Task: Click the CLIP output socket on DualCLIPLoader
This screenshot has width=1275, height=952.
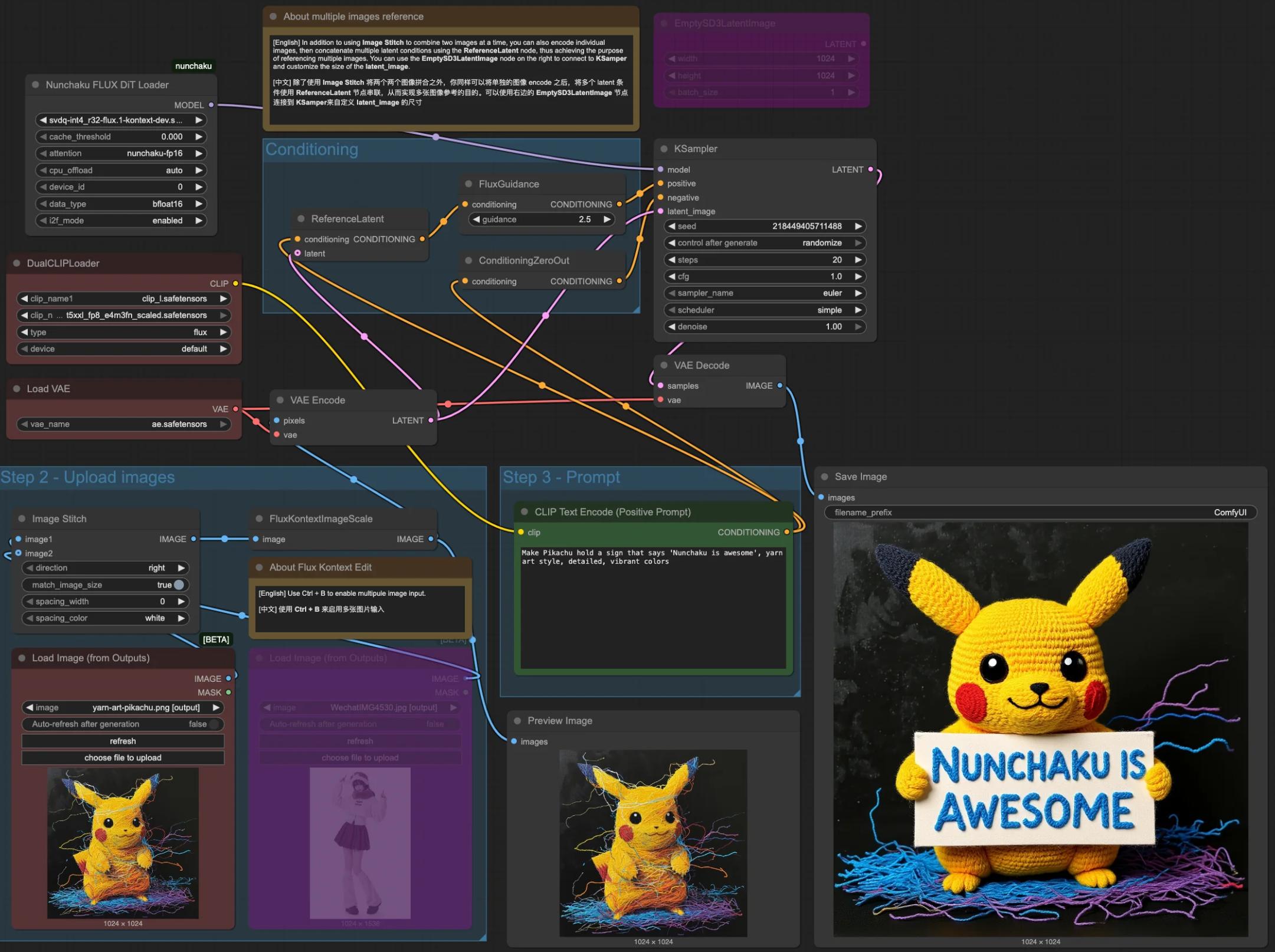Action: (235, 284)
